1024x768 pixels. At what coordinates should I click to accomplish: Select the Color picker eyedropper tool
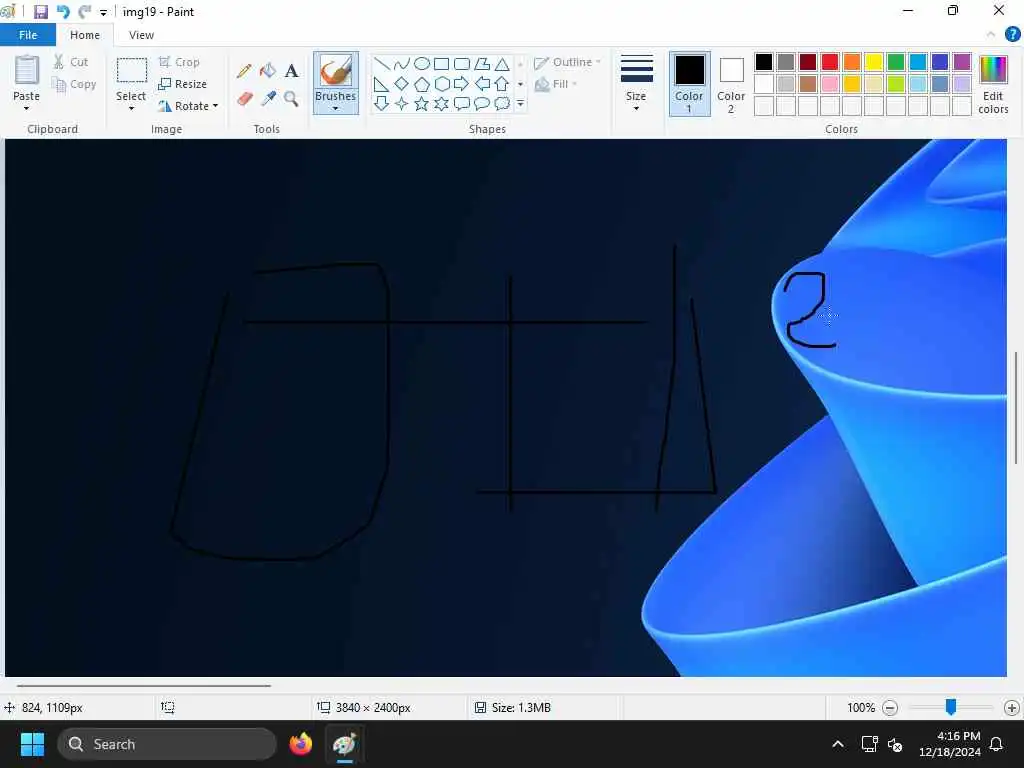click(268, 99)
